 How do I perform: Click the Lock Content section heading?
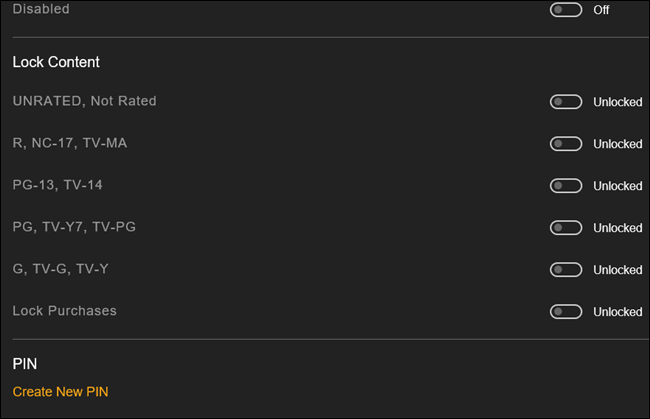[x=56, y=62]
